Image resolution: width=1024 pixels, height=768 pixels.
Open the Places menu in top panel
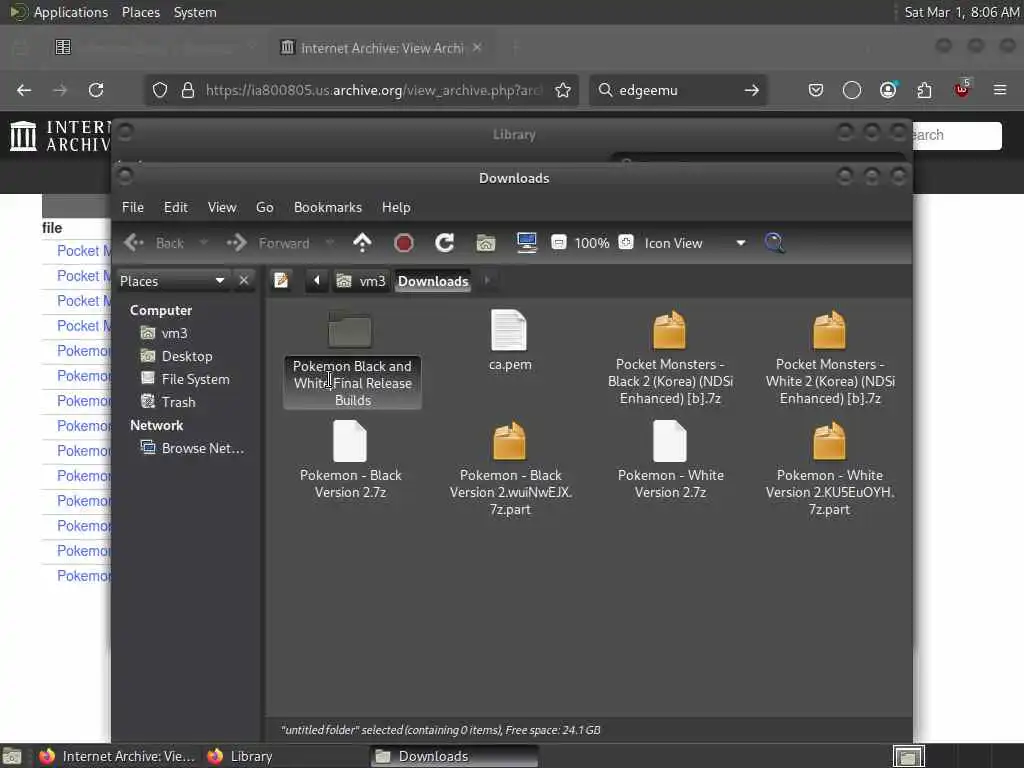141,12
